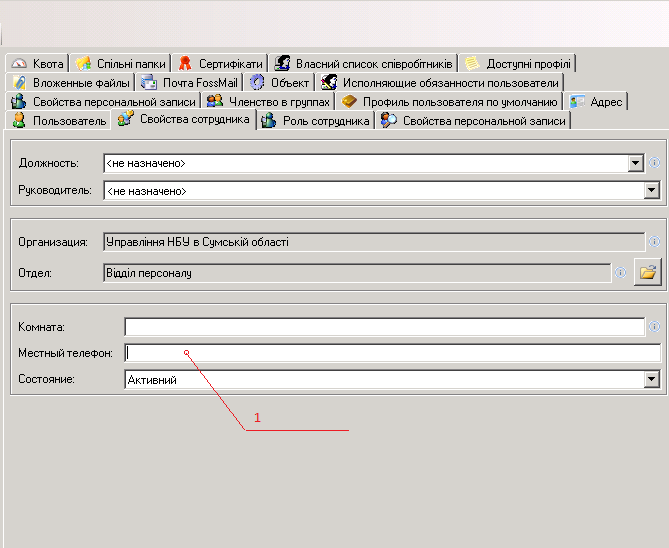Screen dimensions: 669x548
Task: Open the Состояние dropdown arrow
Action: [x=652, y=380]
